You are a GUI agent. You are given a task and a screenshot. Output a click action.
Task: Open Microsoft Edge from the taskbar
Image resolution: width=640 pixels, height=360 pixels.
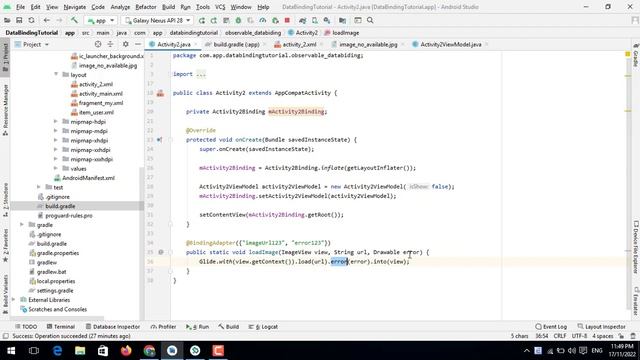pos(57,351)
